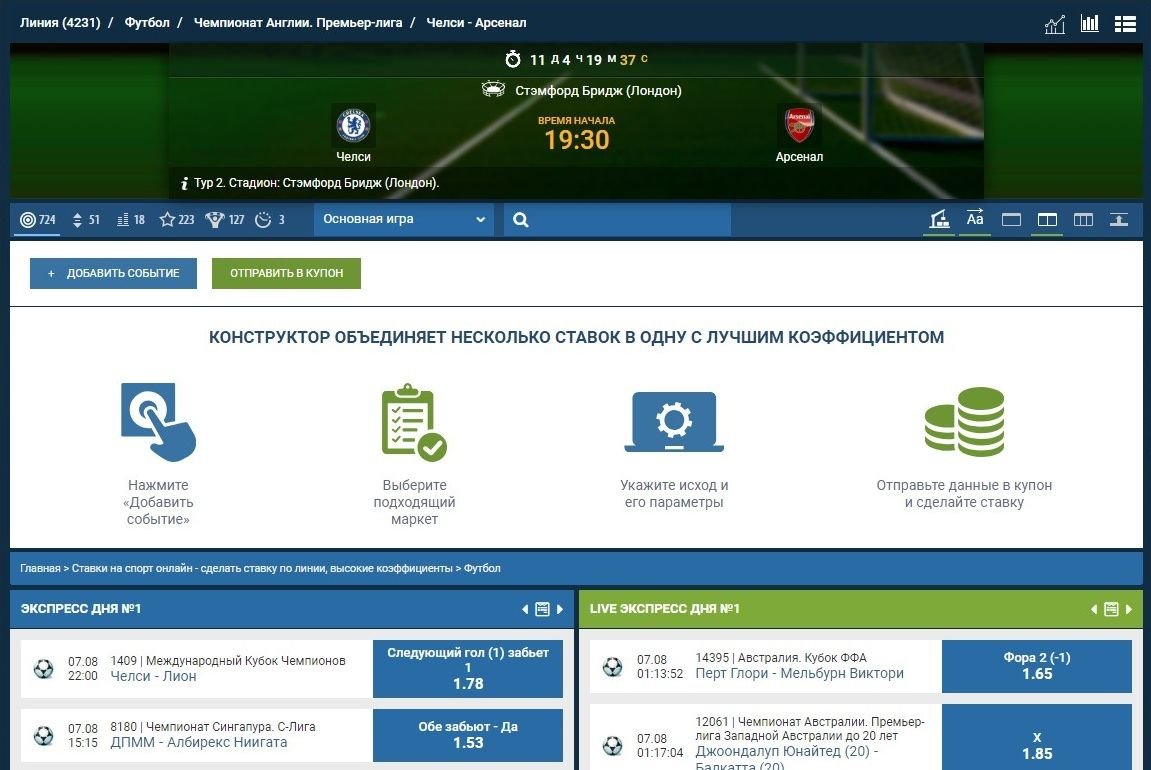Select Обе забьют - Да odds 1.53
Image resolution: width=1151 pixels, height=770 pixels.
(468, 735)
